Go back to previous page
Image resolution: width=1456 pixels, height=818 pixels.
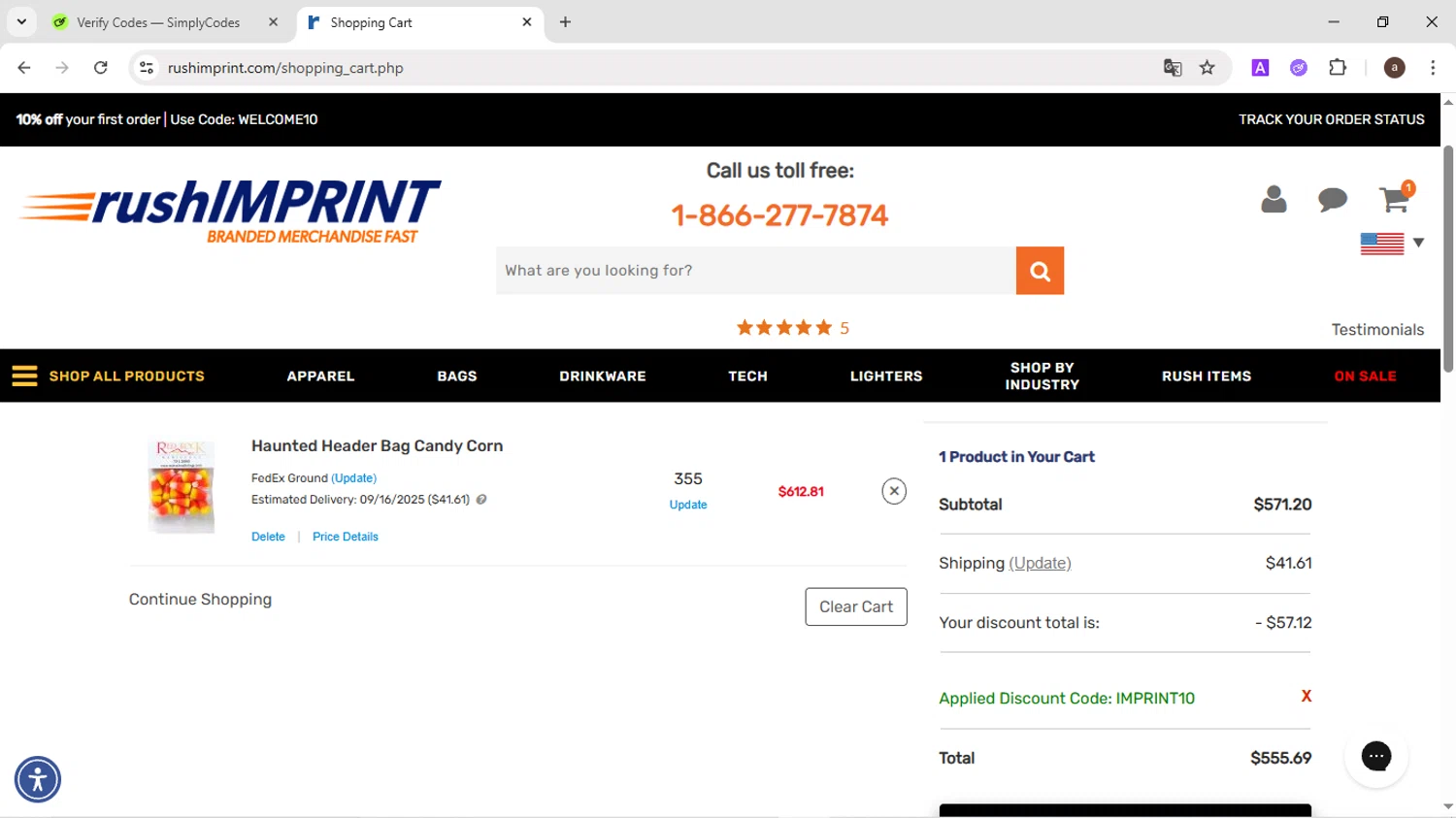point(24,68)
